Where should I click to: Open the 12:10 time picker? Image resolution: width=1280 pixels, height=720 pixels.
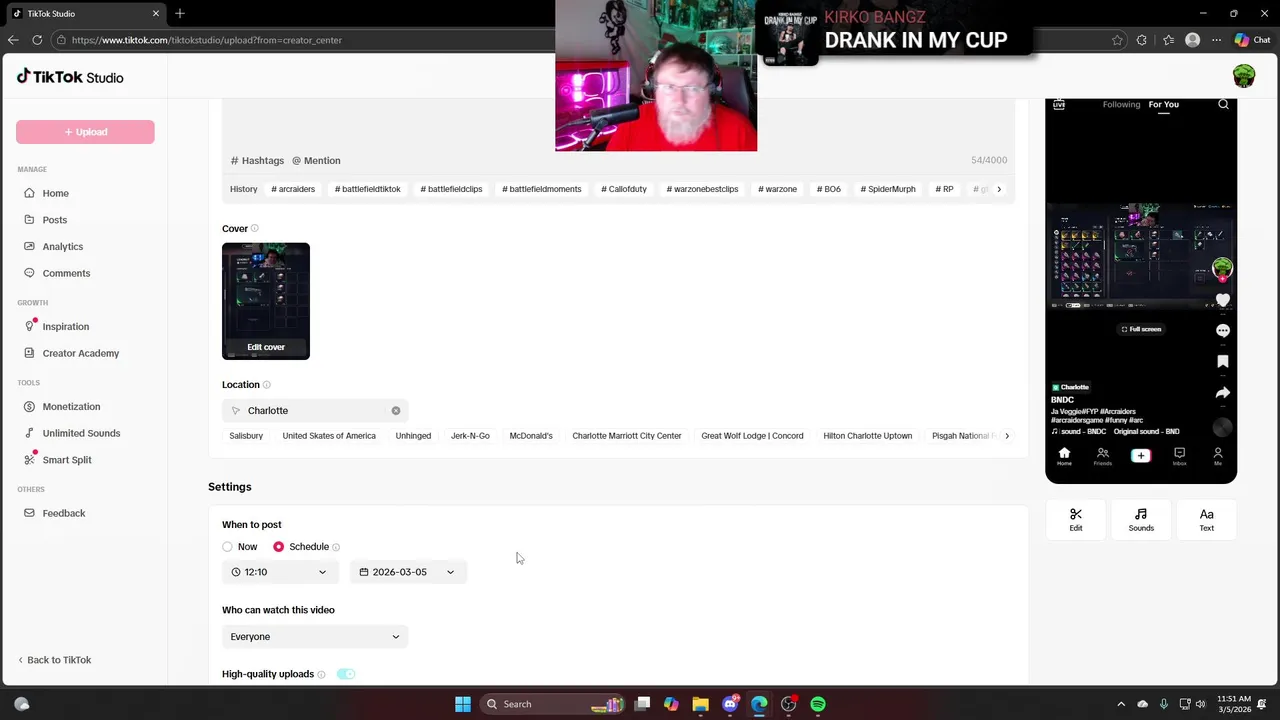[280, 572]
